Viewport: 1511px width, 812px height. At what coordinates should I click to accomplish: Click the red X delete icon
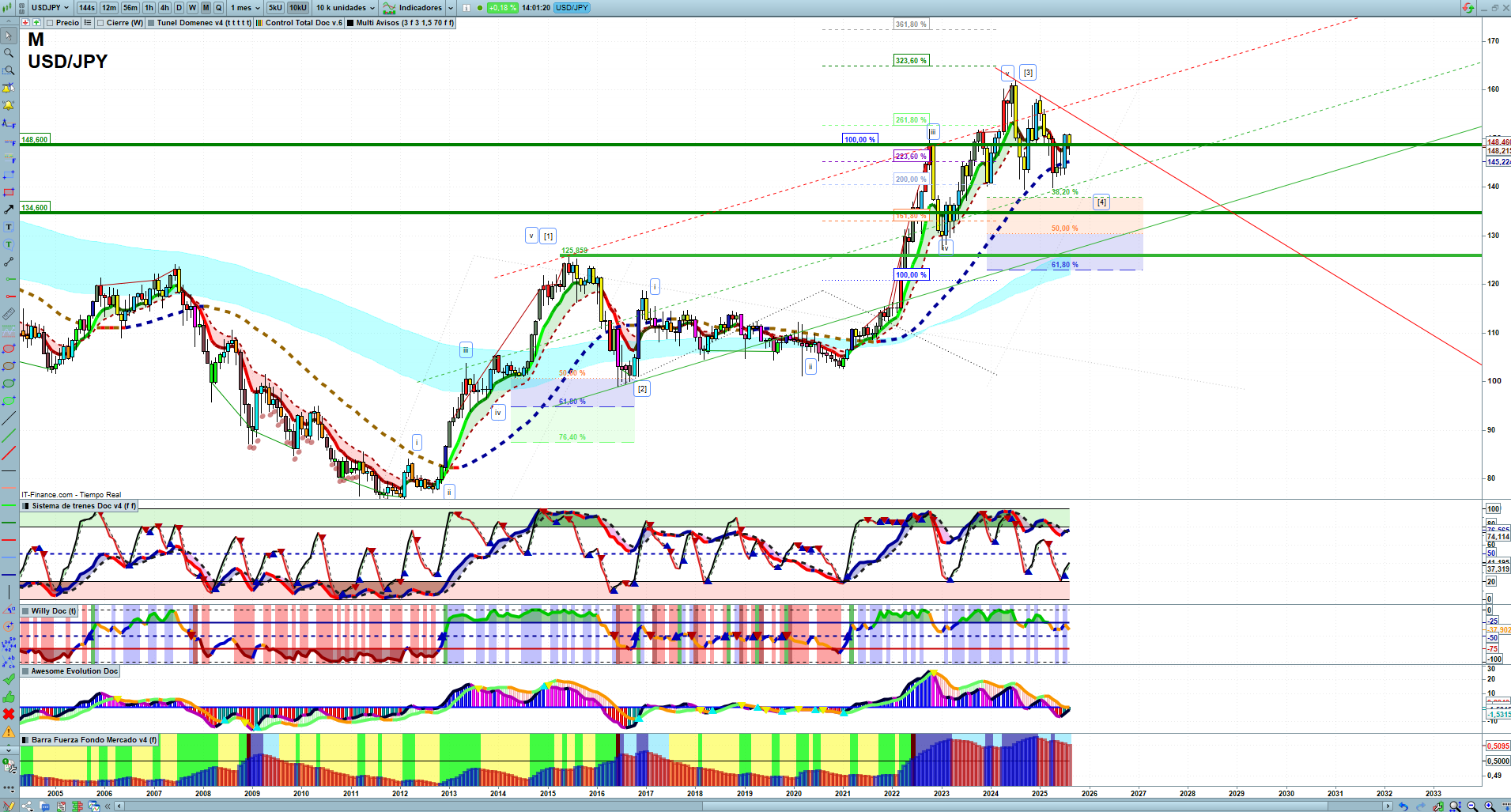point(9,714)
